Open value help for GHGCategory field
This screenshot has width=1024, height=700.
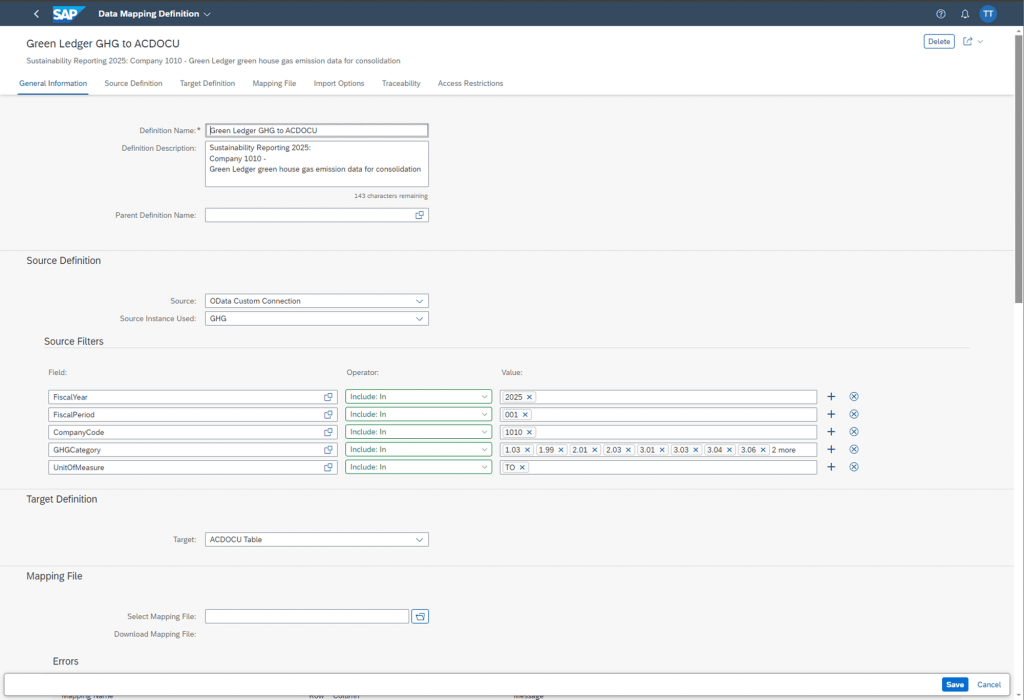pyautogui.click(x=328, y=450)
